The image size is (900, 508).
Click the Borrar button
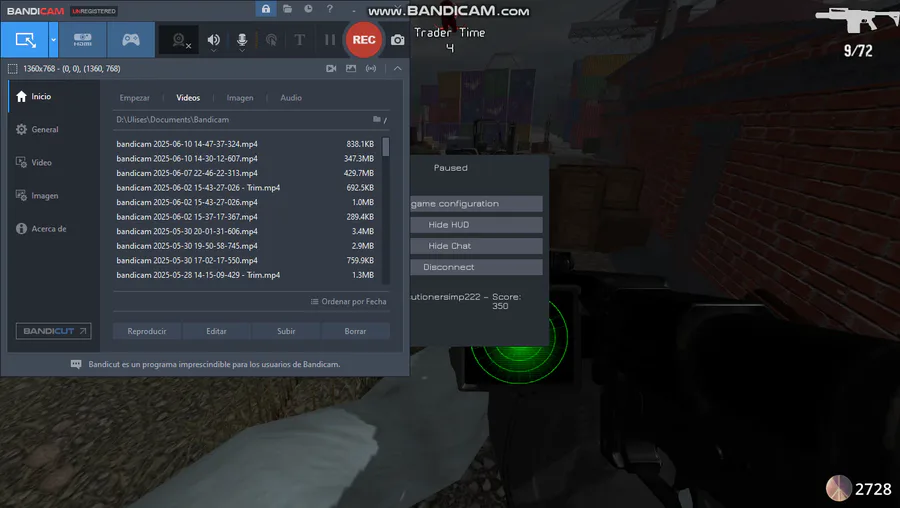click(x=355, y=331)
